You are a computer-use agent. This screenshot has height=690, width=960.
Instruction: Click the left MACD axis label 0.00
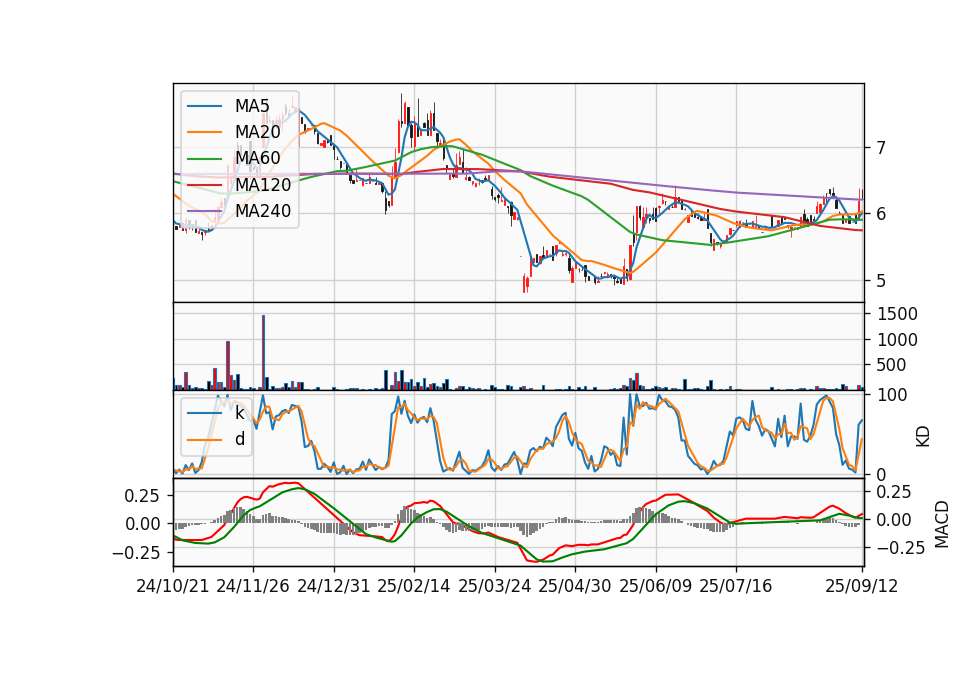(143, 524)
